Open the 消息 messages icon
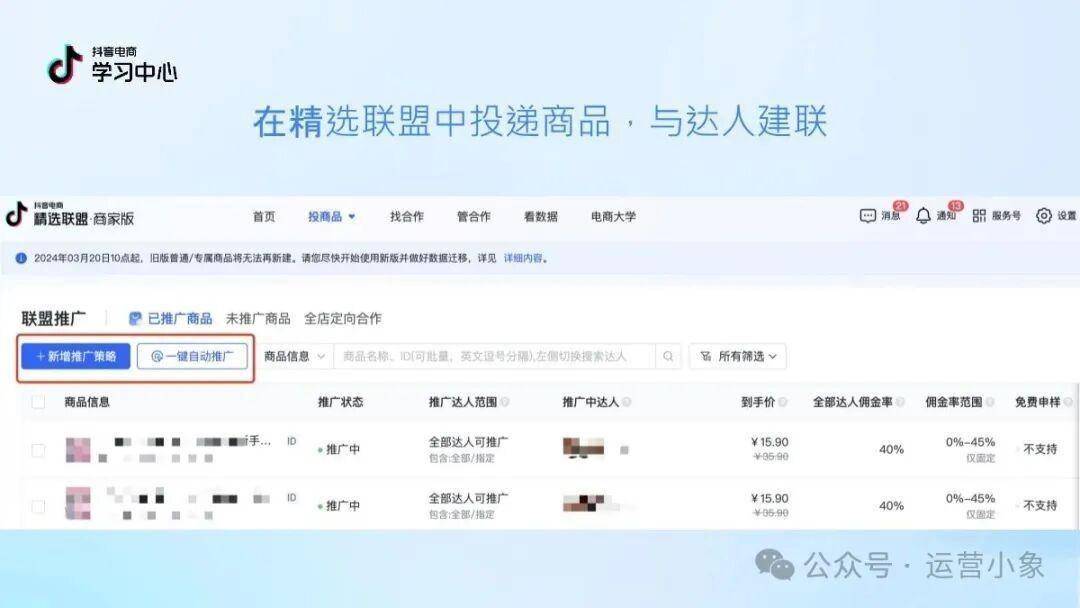Viewport: 1080px width, 608px height. pos(868,216)
